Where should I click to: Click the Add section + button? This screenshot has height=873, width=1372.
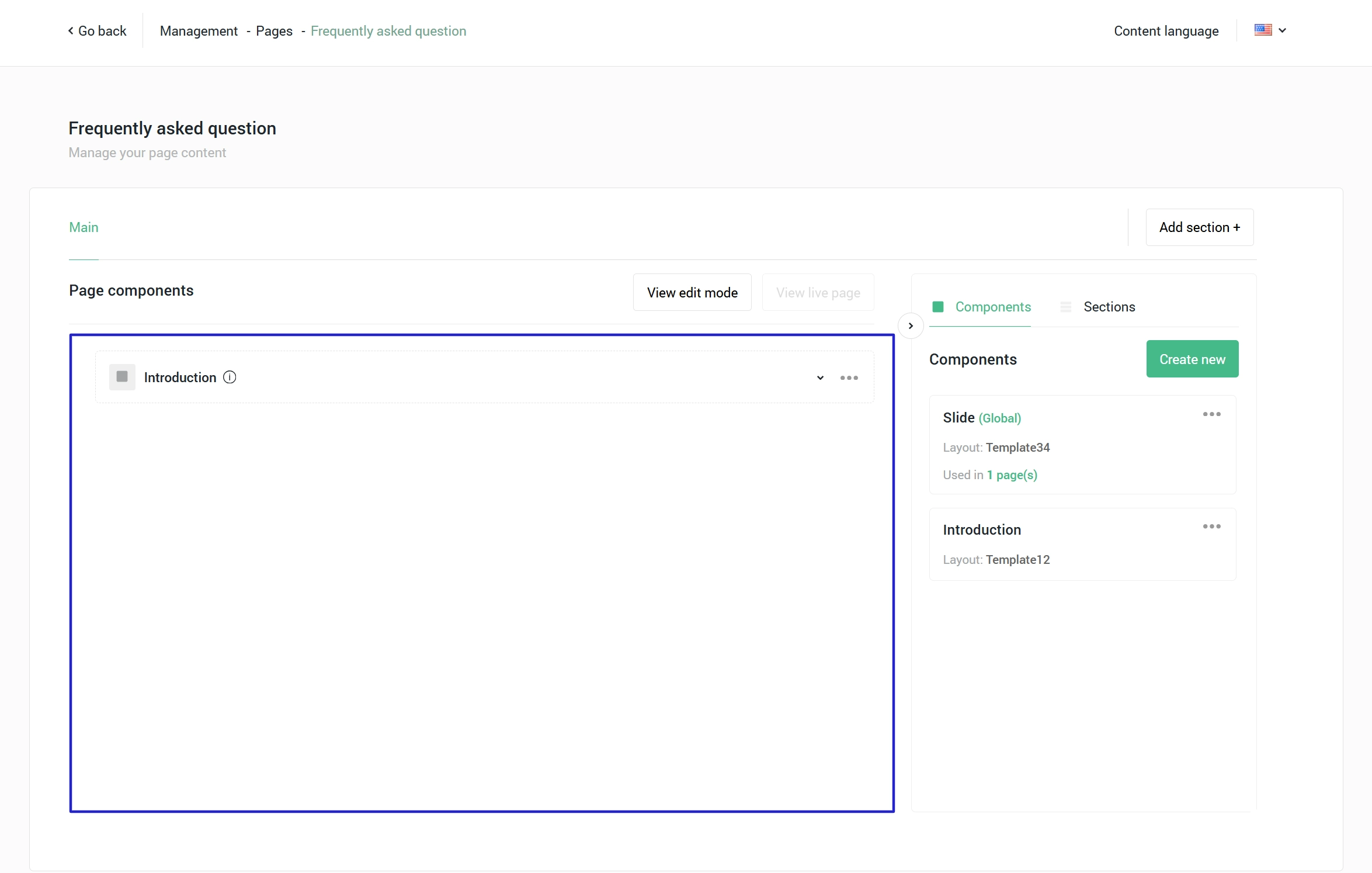[1199, 227]
